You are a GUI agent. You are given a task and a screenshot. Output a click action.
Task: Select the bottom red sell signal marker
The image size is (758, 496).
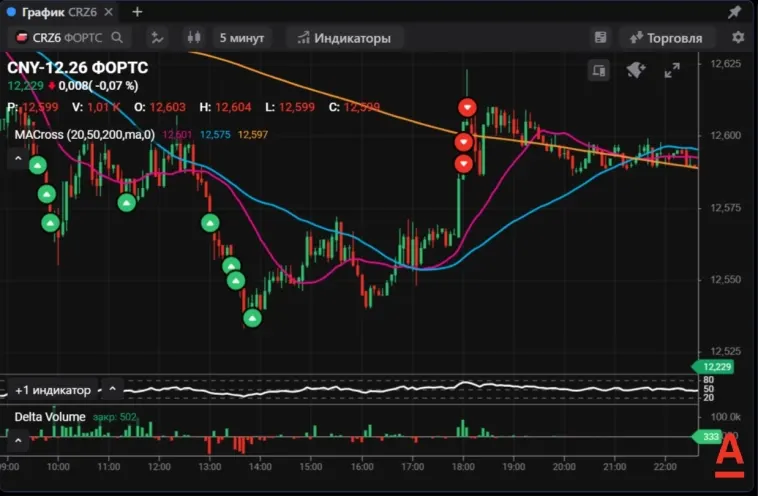pos(464,164)
